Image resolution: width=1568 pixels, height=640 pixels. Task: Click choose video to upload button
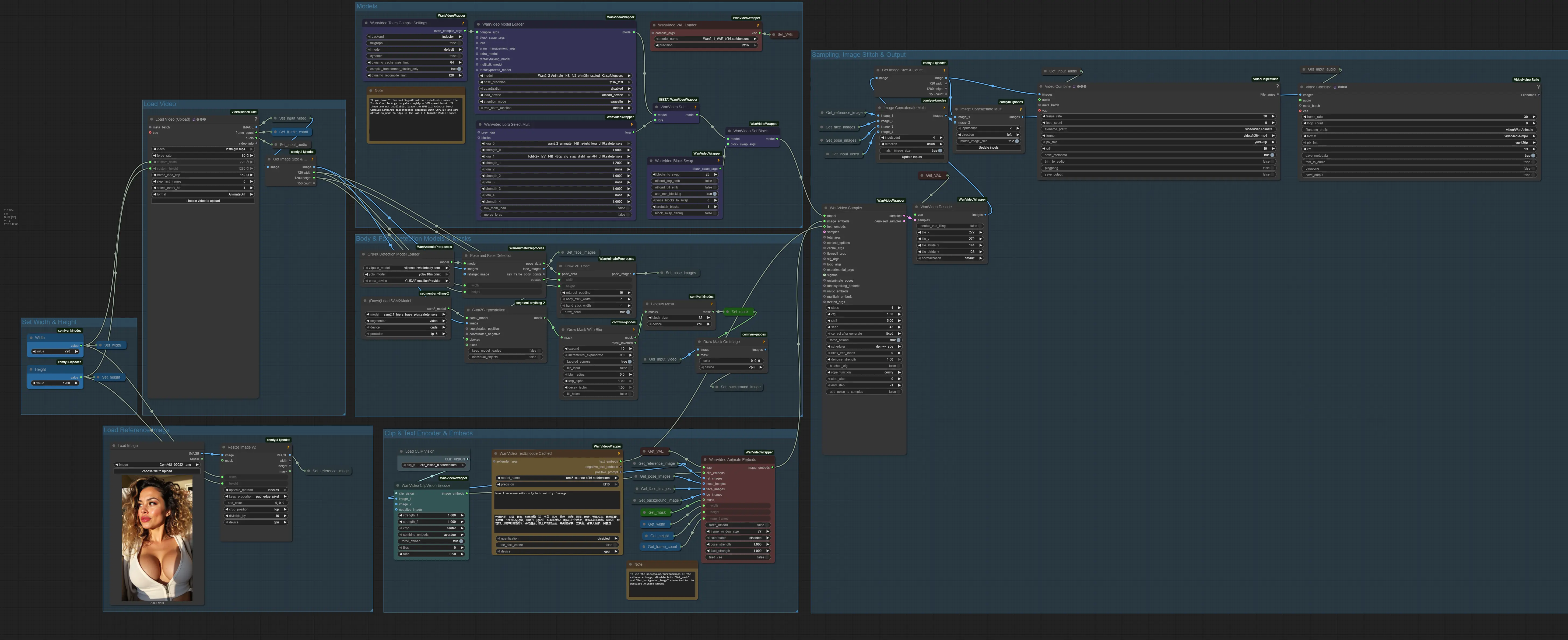pyautogui.click(x=203, y=200)
